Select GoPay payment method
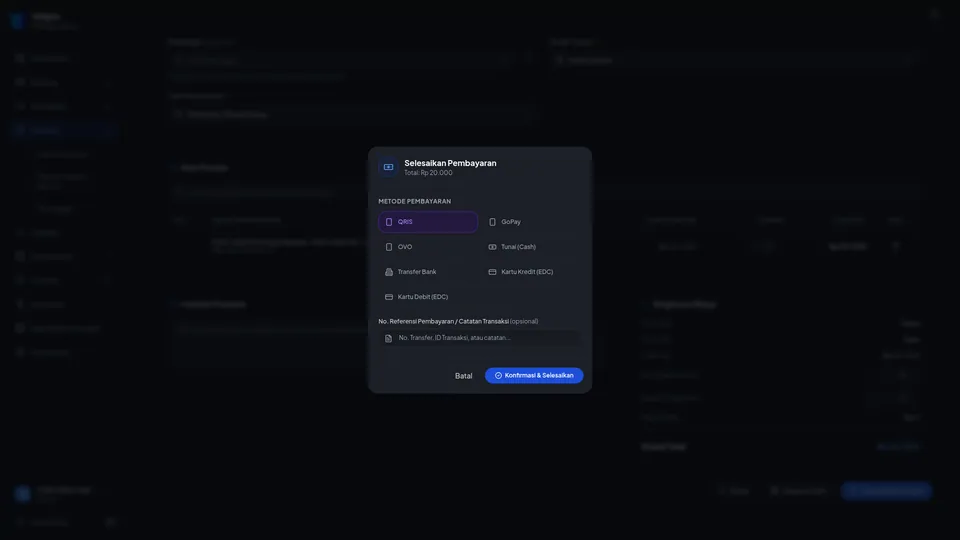This screenshot has height=540, width=960. pos(531,222)
